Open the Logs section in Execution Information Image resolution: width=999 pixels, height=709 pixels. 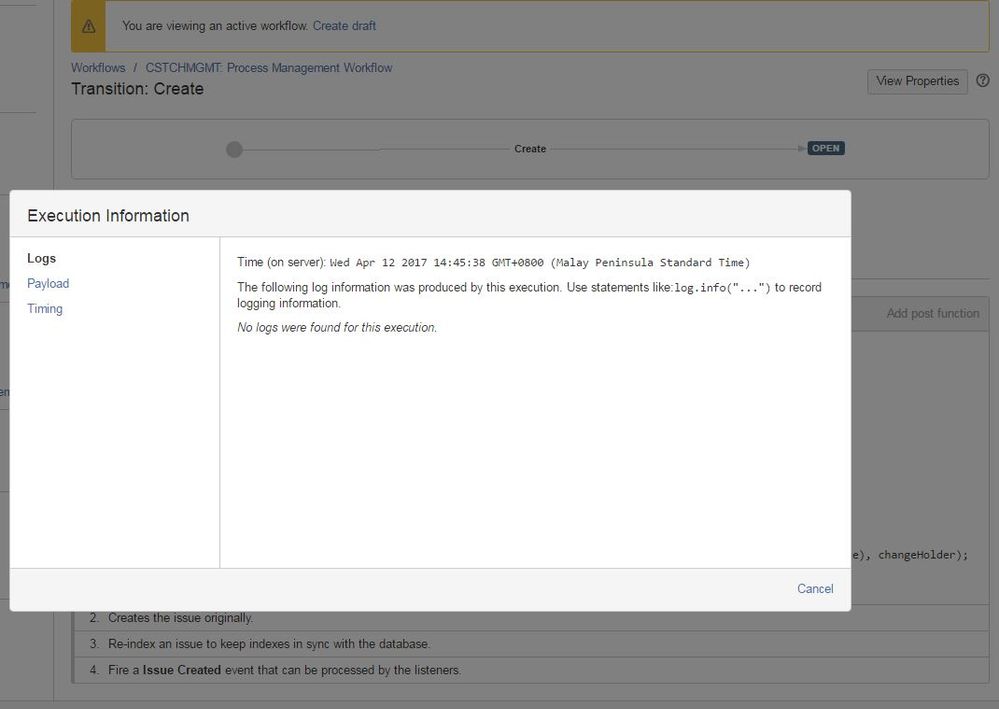point(41,259)
